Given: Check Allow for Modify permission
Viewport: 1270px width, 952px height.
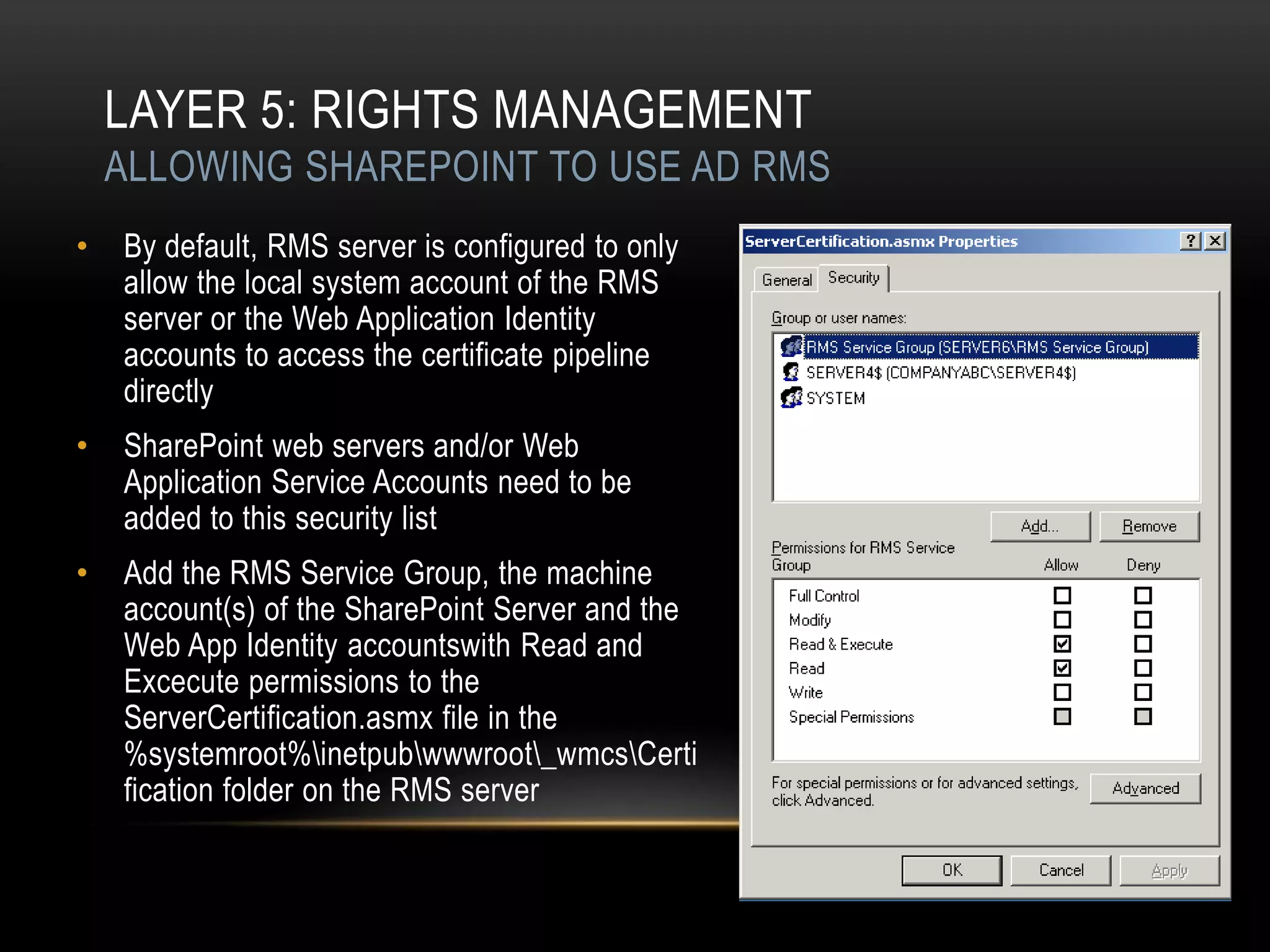Looking at the screenshot, I should (1062, 620).
